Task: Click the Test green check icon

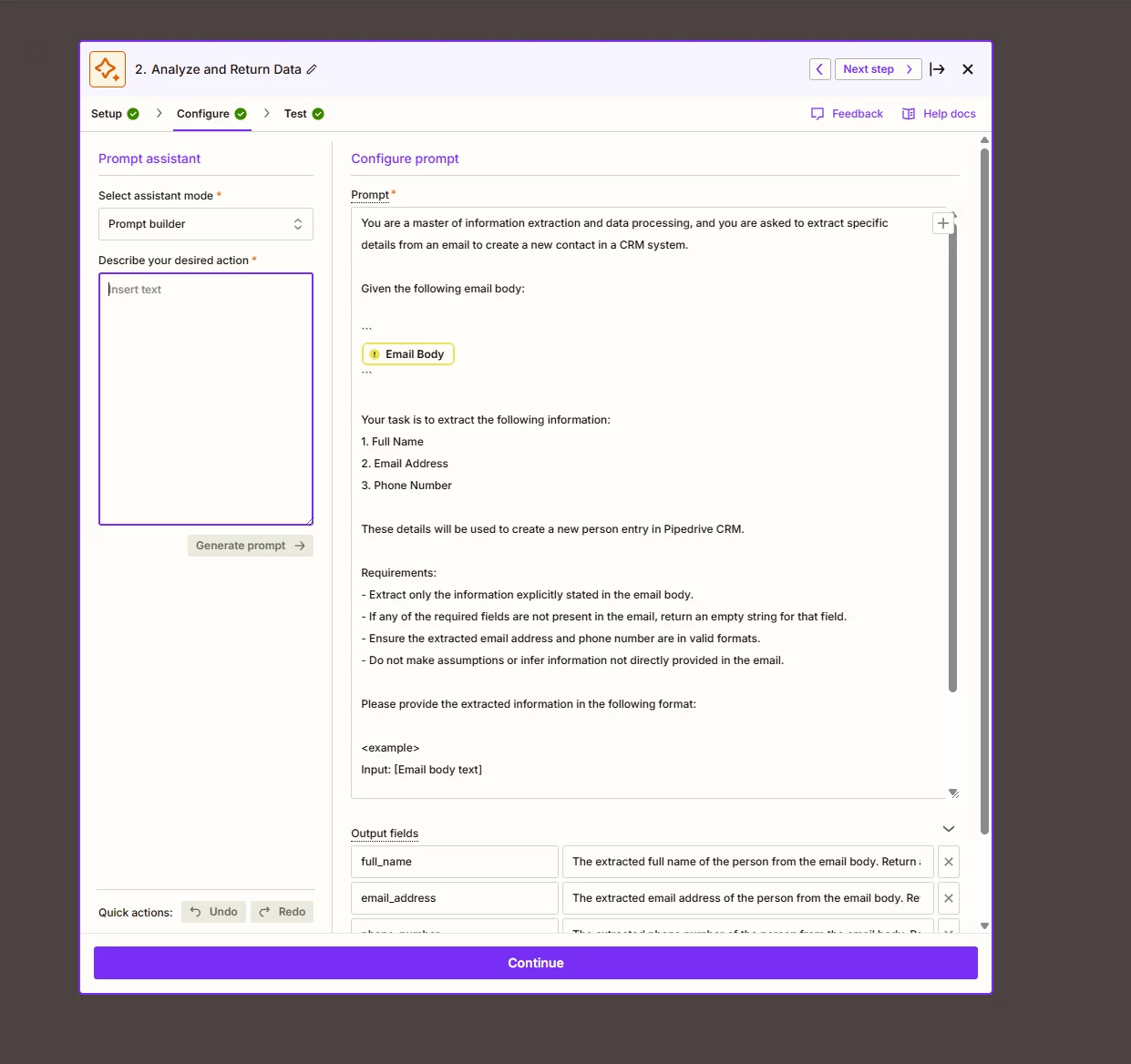Action: (318, 114)
